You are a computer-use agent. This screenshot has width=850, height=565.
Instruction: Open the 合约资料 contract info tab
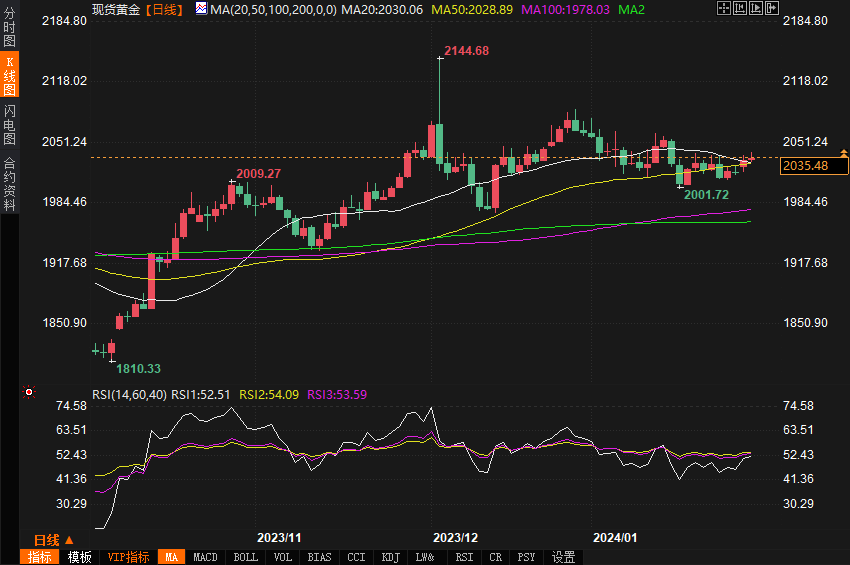click(x=9, y=184)
